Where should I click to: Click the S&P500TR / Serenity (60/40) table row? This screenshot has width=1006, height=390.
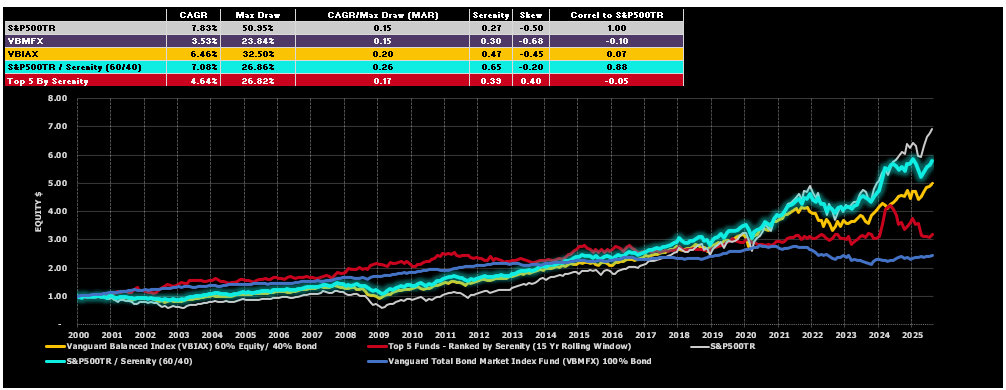[x=343, y=67]
